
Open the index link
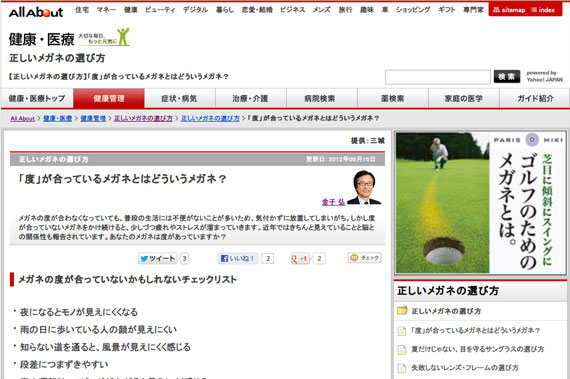tap(543, 10)
